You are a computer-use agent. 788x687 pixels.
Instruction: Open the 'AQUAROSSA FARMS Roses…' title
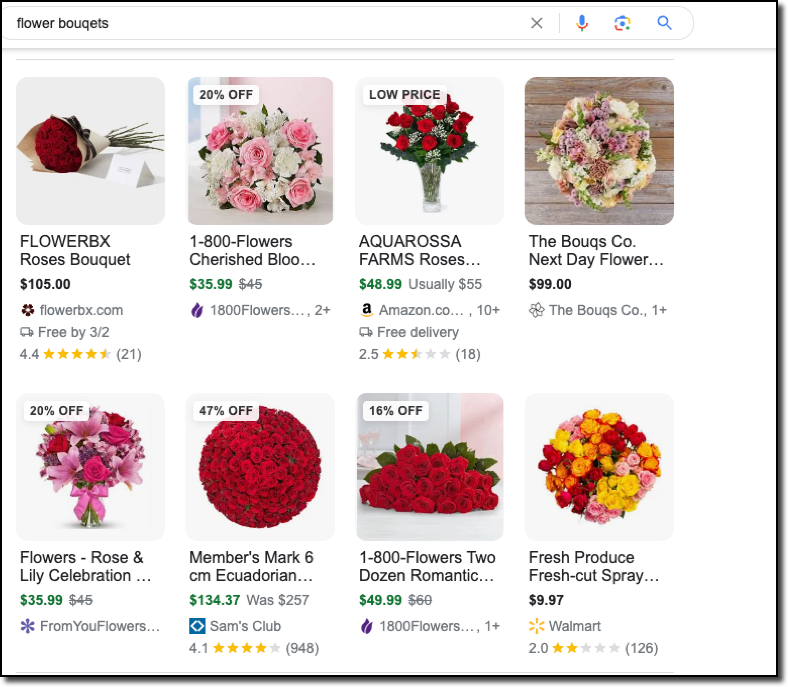[420, 250]
